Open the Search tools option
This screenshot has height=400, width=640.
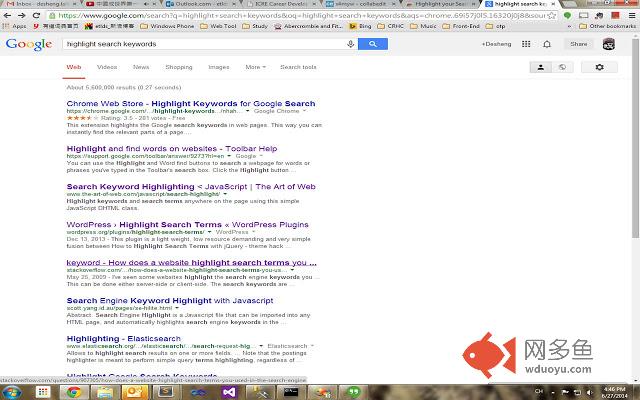tap(298, 67)
